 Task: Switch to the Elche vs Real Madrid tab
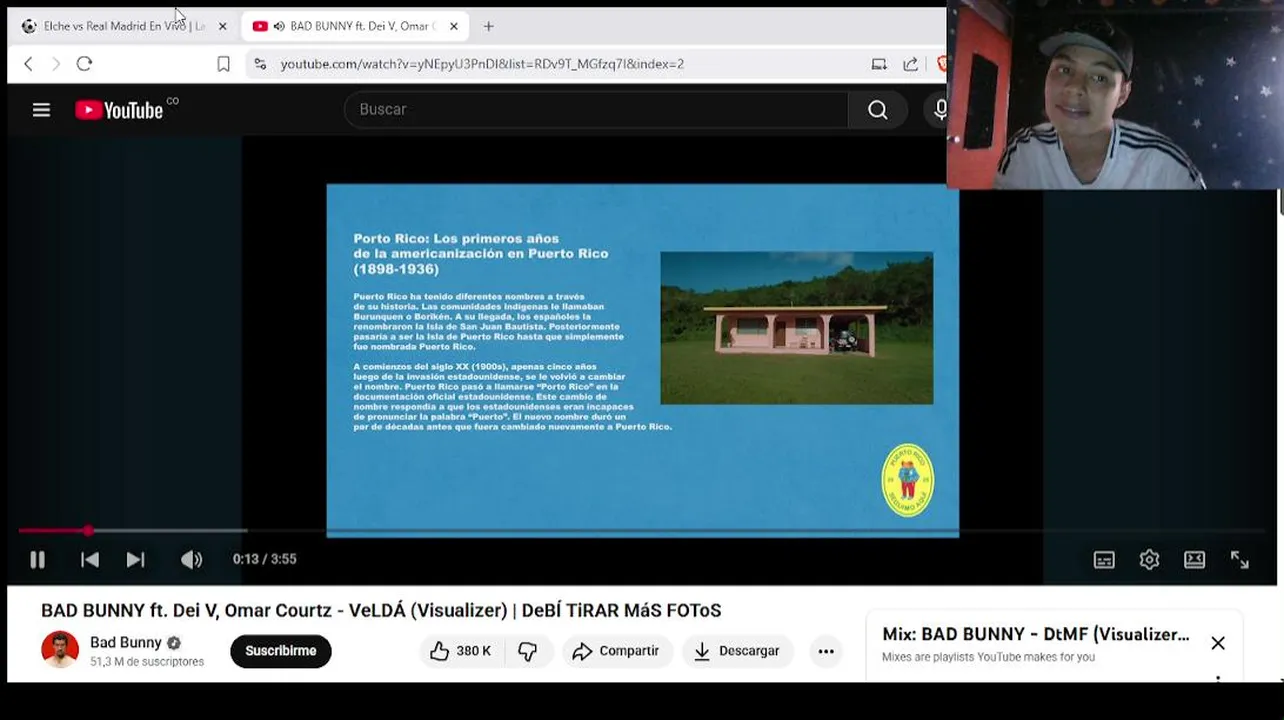124,26
